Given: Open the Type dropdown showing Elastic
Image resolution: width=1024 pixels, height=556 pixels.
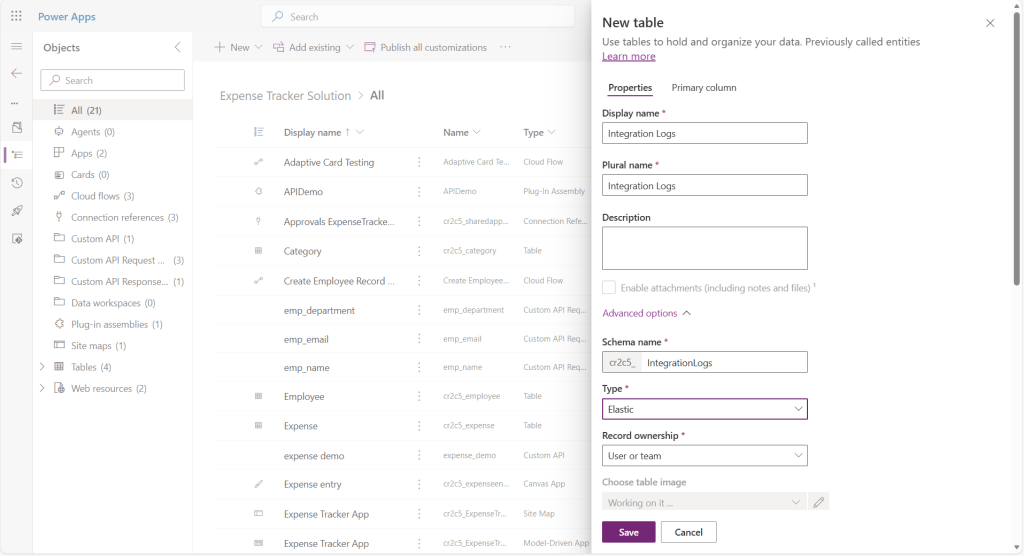Looking at the screenshot, I should coord(705,409).
